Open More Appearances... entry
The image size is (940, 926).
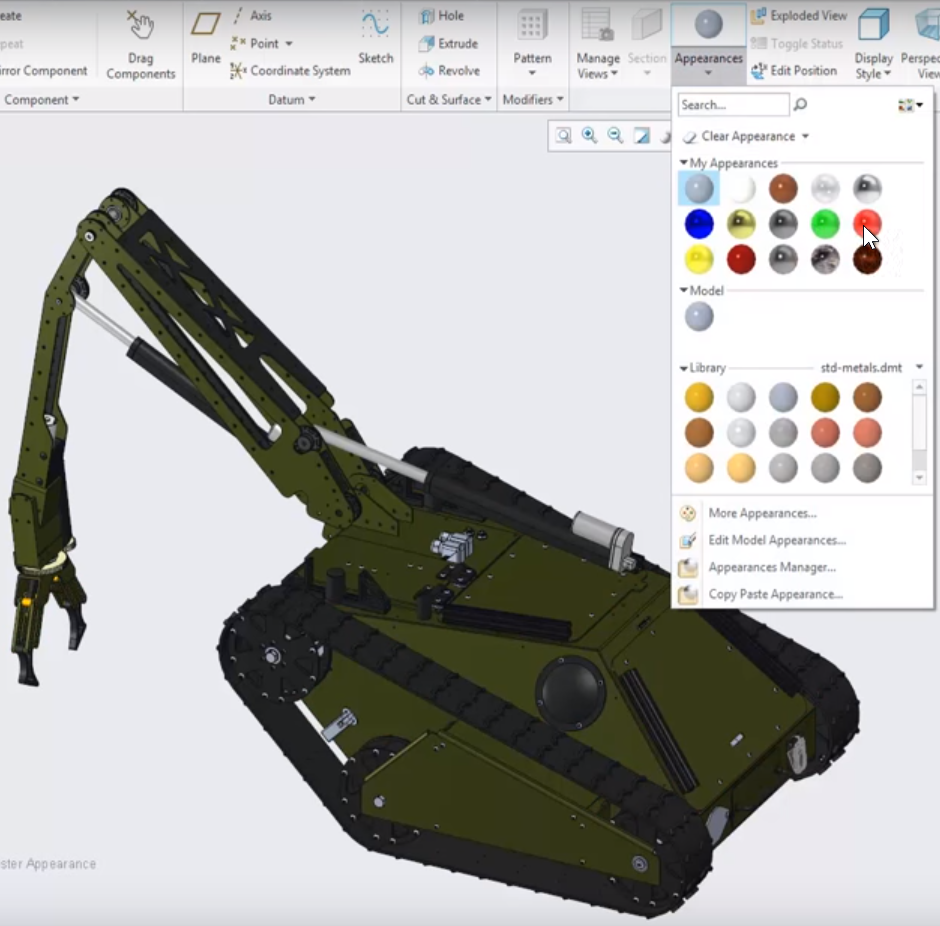(x=762, y=513)
